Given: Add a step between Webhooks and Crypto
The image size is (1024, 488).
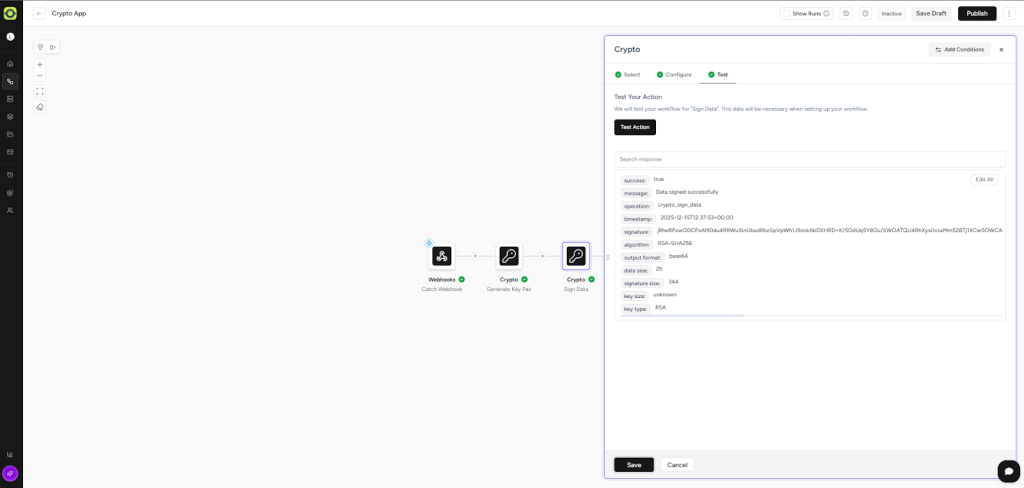Looking at the screenshot, I should [x=475, y=256].
